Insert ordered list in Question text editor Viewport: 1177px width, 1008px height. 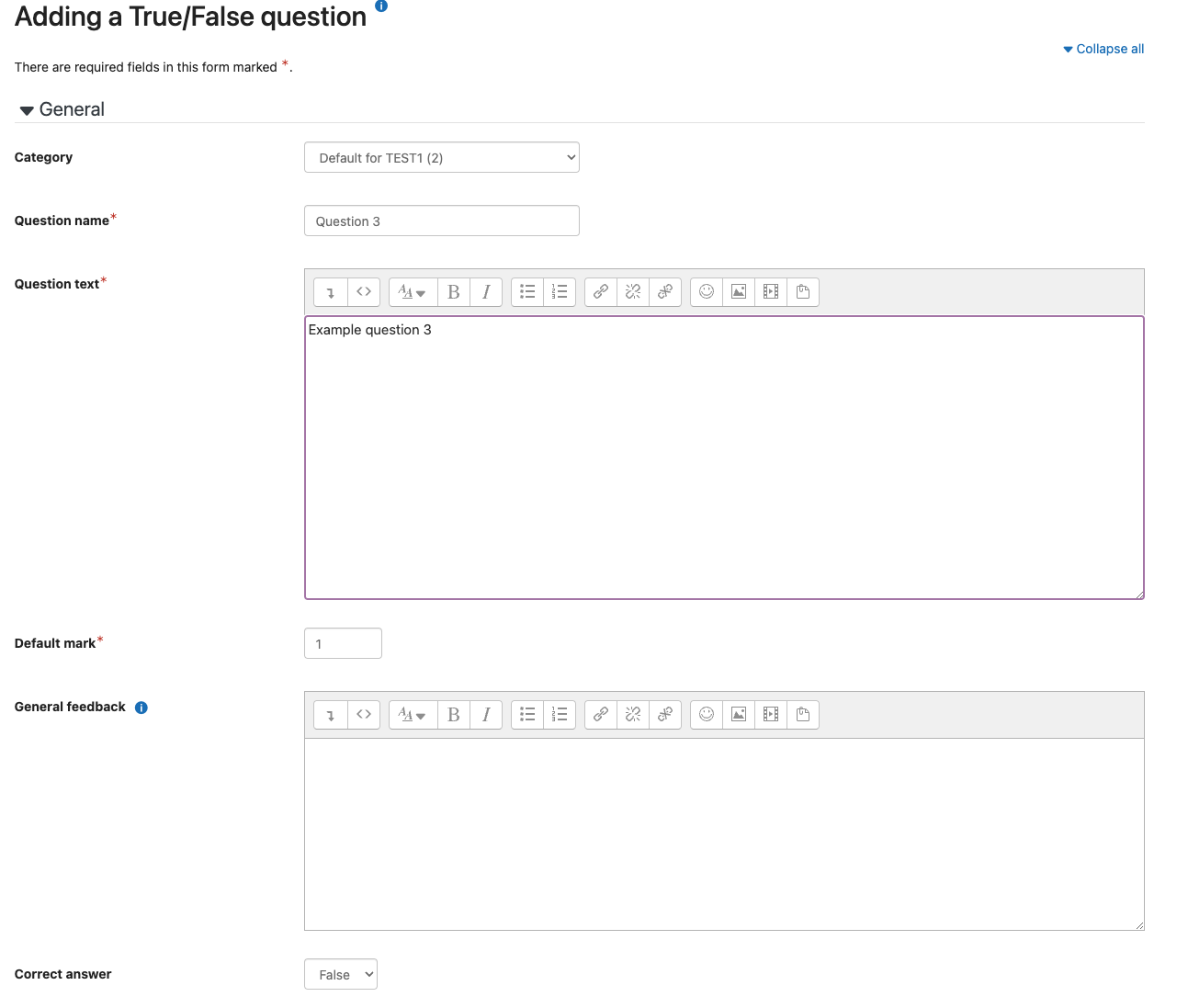[560, 292]
